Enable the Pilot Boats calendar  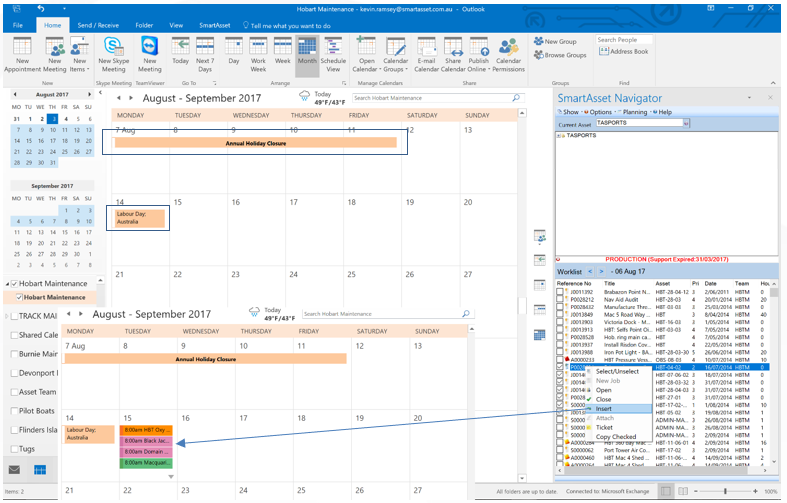tap(14, 411)
